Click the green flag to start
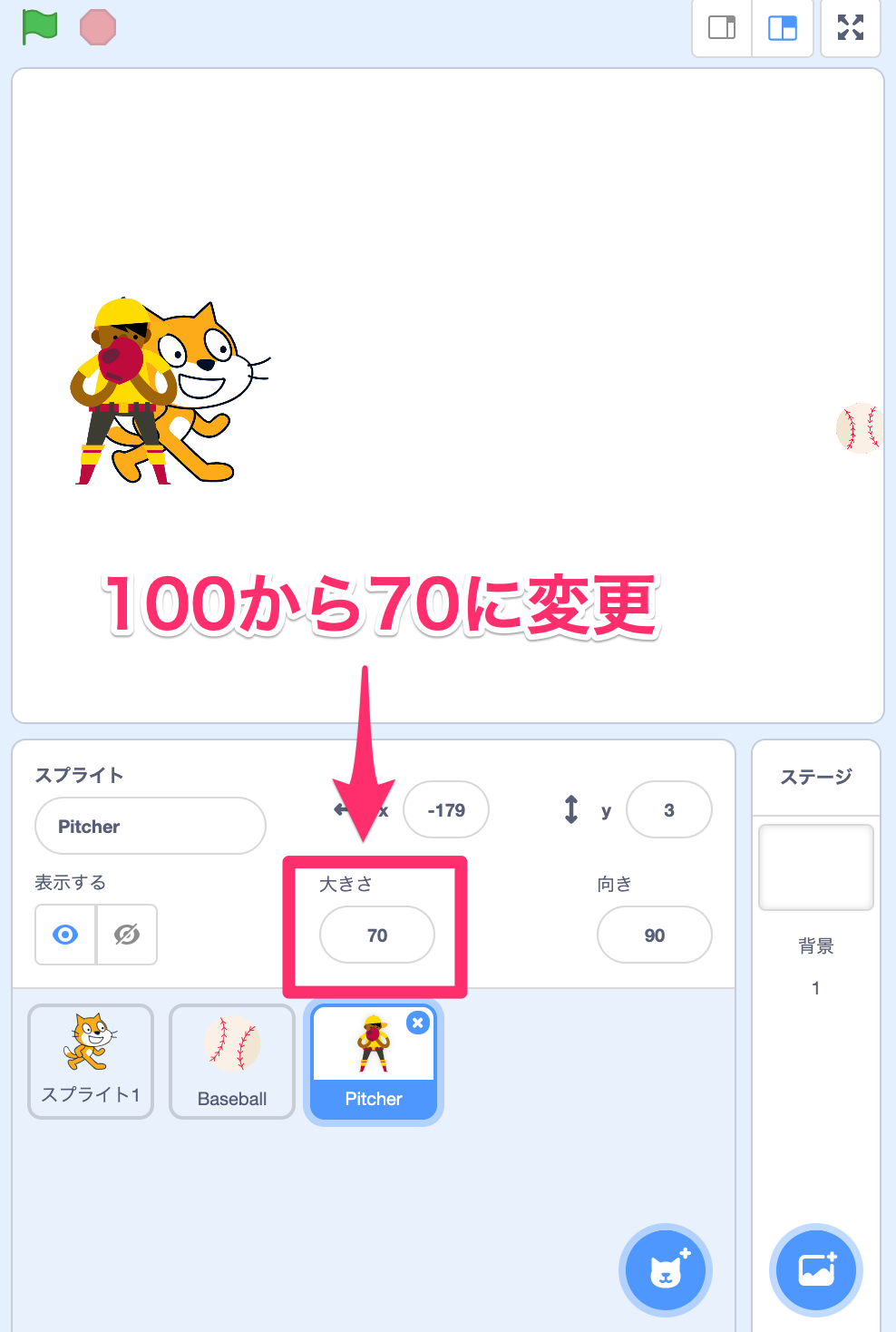896x1332 pixels. coord(40,27)
